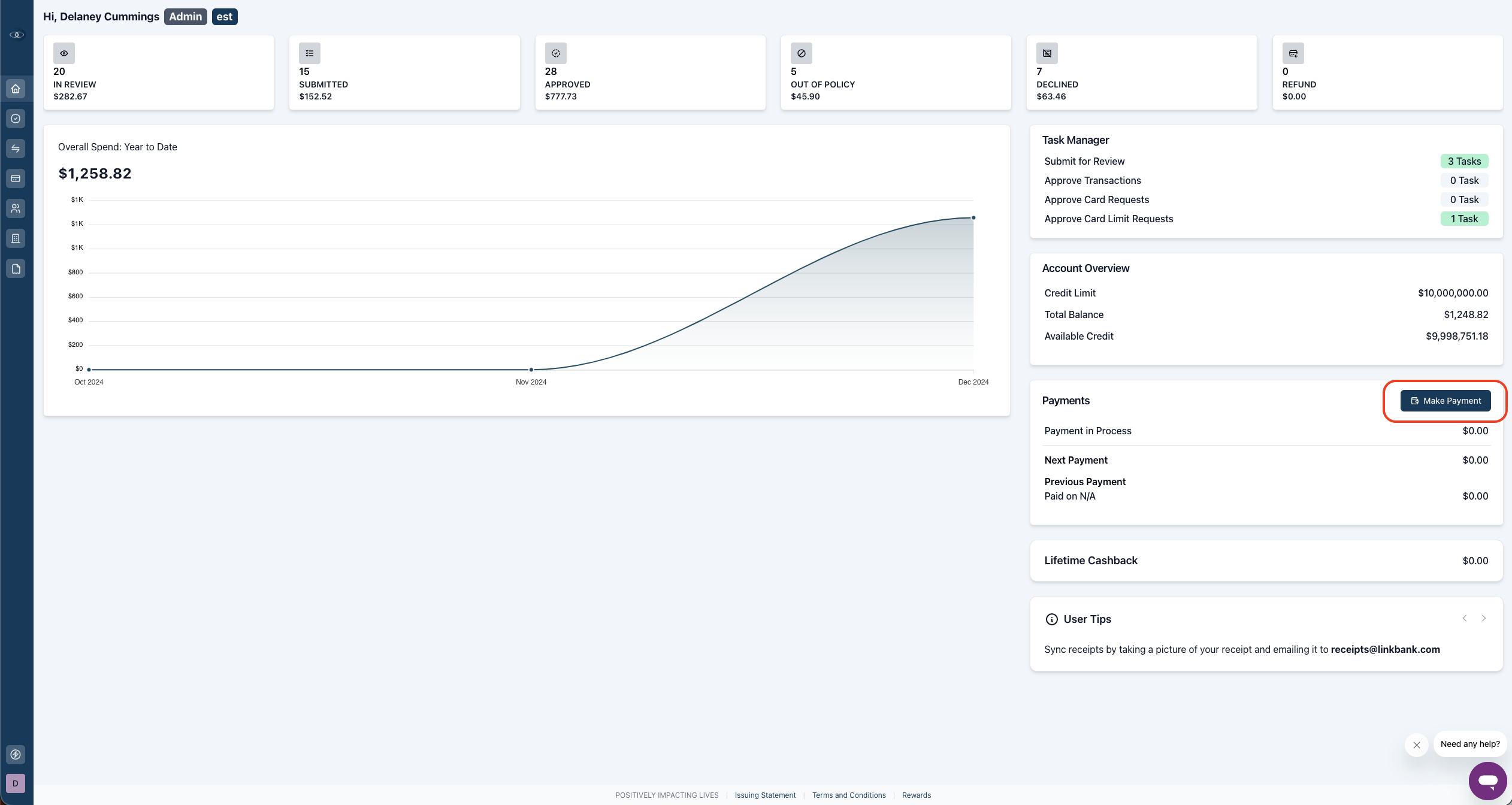The height and width of the screenshot is (805, 1512).
Task: Open the Users sidebar icon
Action: 16,208
